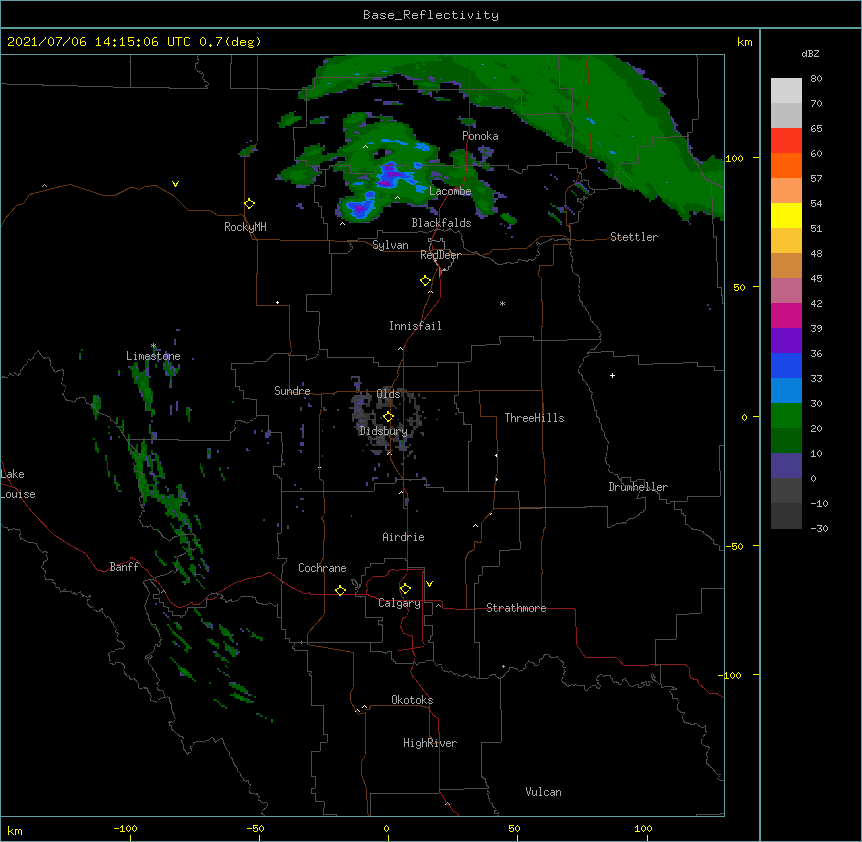Select the RedDeer city label
This screenshot has height=842, width=862.
(x=440, y=255)
